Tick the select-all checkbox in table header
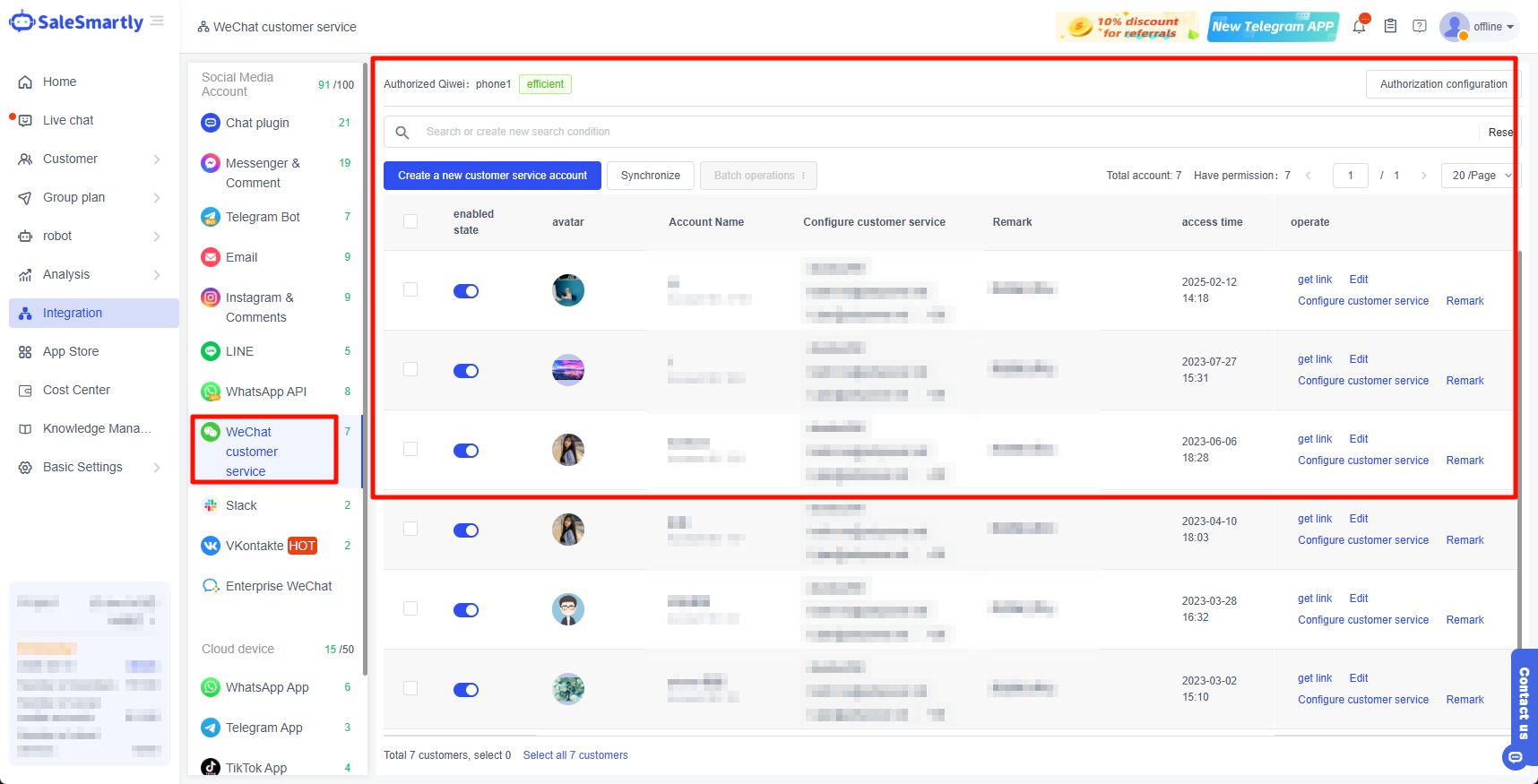 410,221
